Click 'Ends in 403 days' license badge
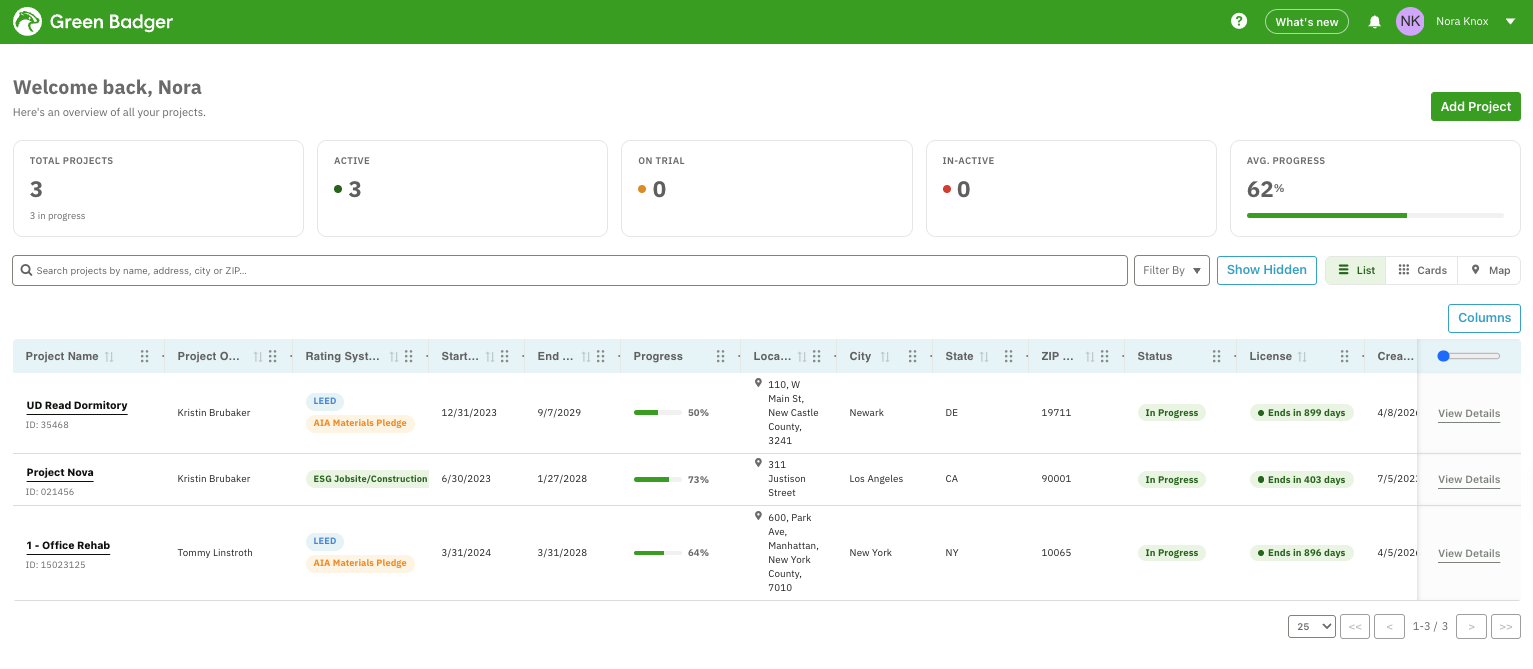The height and width of the screenshot is (669, 1533). click(x=1302, y=480)
